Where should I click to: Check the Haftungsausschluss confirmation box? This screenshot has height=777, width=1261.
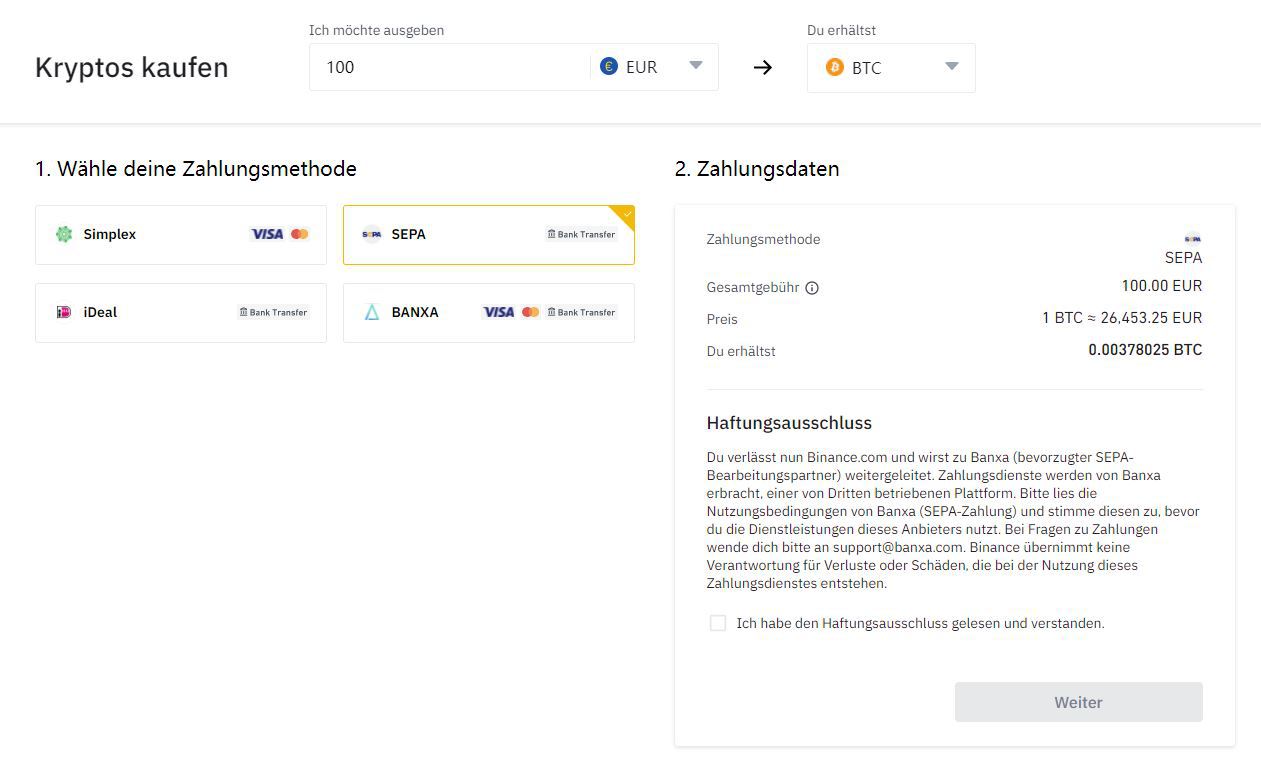[718, 623]
